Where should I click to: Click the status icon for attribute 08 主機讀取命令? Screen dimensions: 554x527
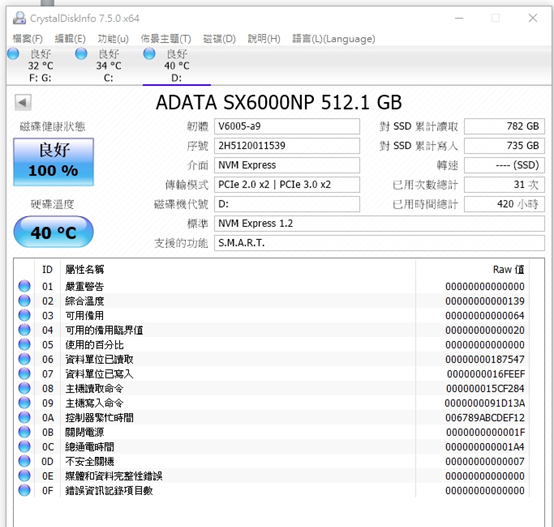(24, 388)
